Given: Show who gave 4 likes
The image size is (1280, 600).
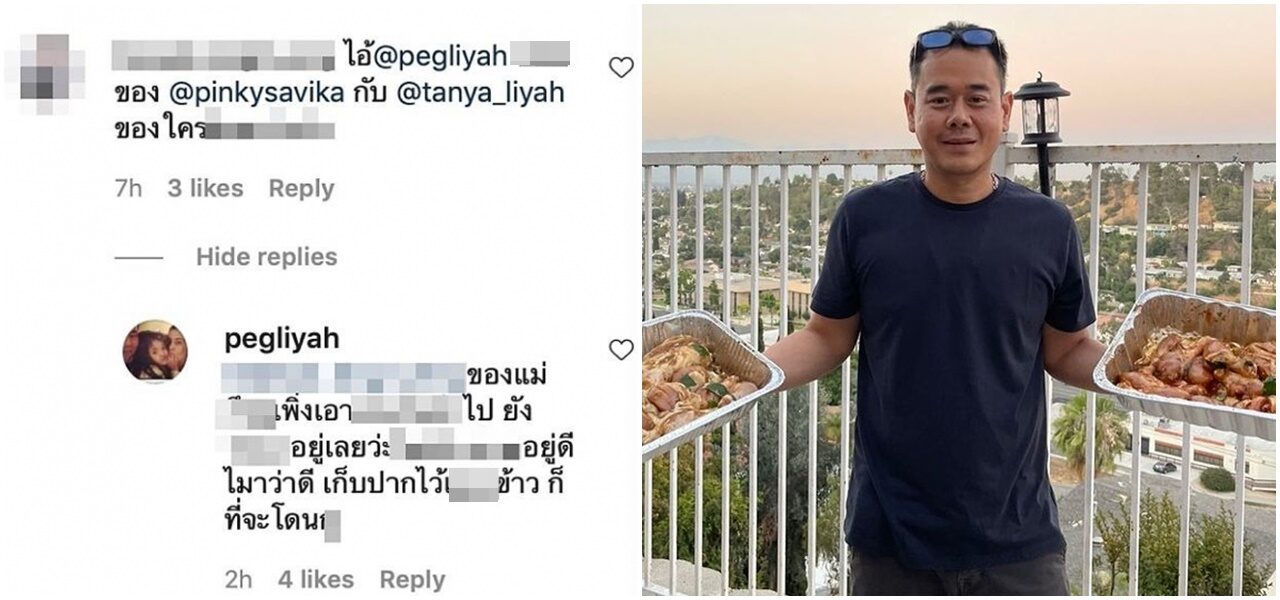Looking at the screenshot, I should pyautogui.click(x=316, y=579).
